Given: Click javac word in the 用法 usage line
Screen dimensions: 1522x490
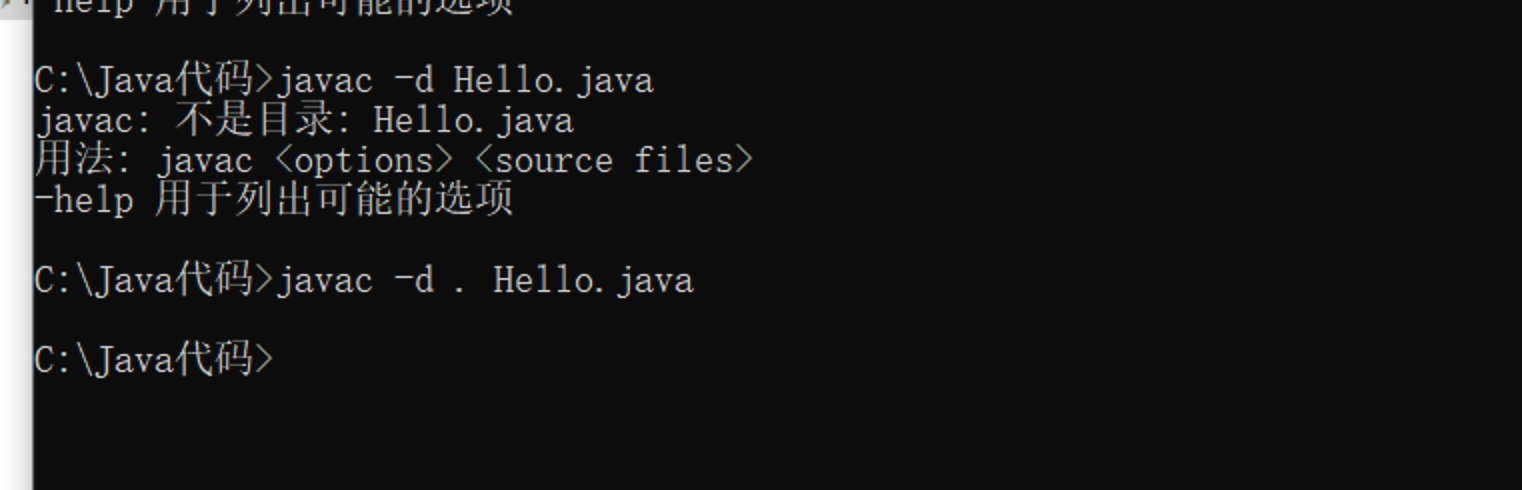Looking at the screenshot, I should (204, 161).
